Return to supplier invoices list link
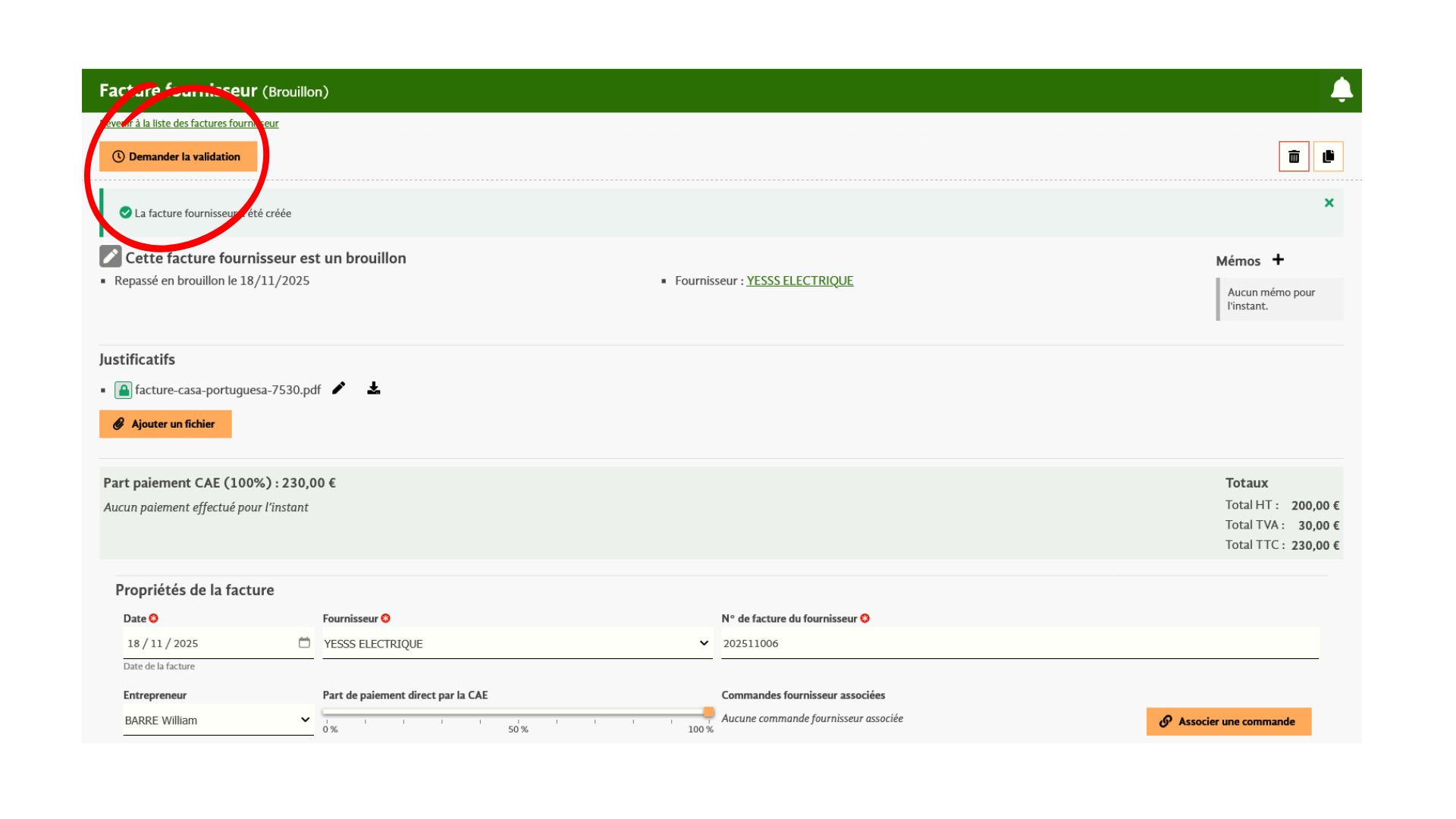The height and width of the screenshot is (819, 1456). point(189,123)
